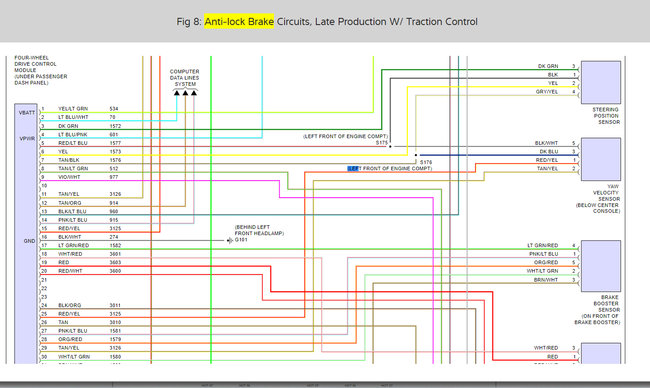Image resolution: width=650 pixels, height=388 pixels.
Task: Click the "TAN/YEL" label at pin 11
Action: 68,194
